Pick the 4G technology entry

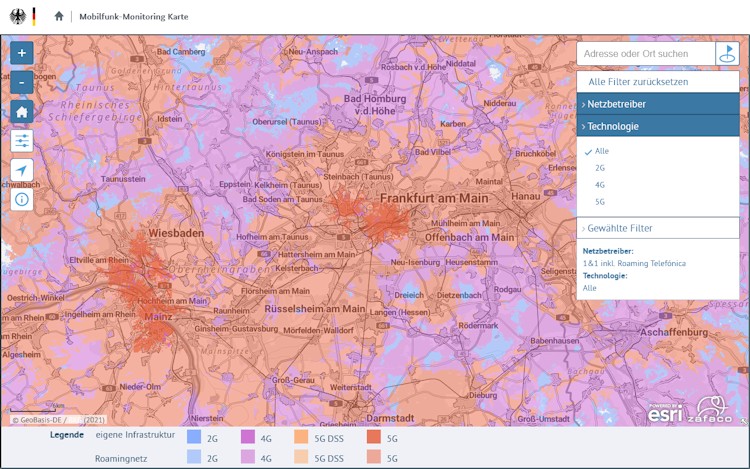pos(600,185)
